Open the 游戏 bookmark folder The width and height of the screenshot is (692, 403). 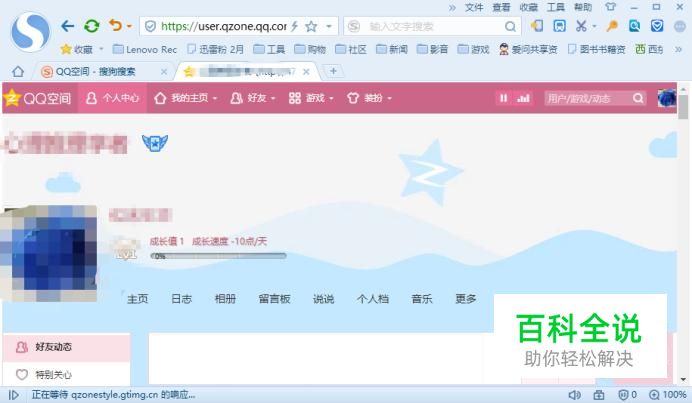pyautogui.click(x=474, y=49)
